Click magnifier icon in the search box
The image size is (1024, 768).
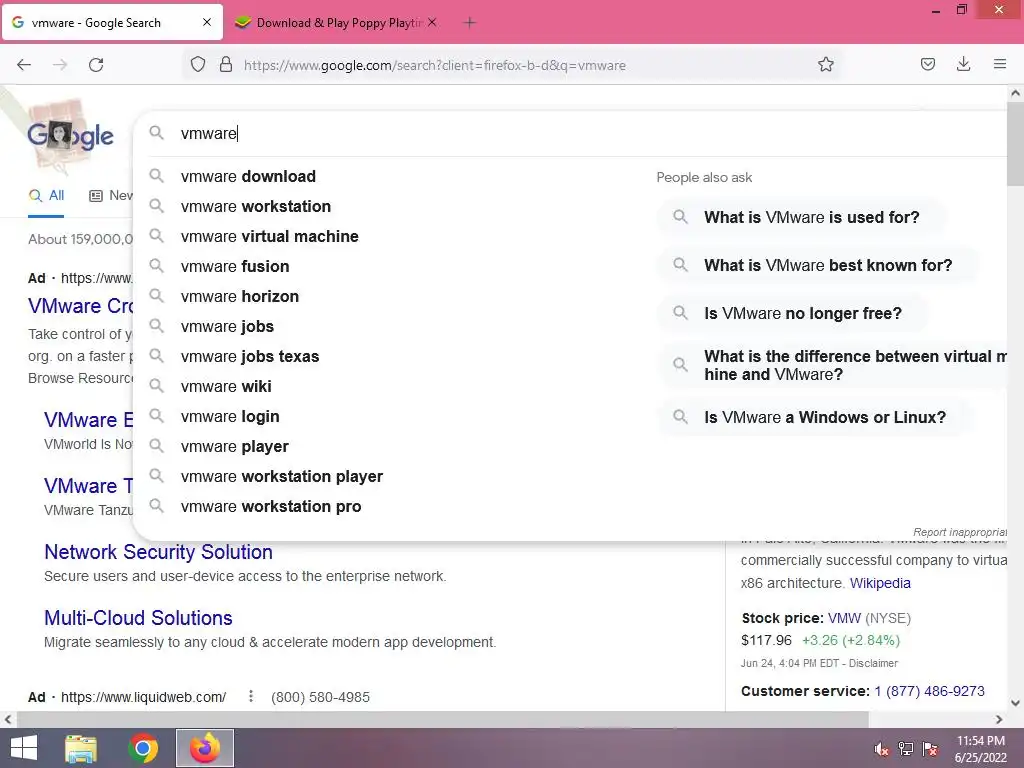click(x=156, y=133)
